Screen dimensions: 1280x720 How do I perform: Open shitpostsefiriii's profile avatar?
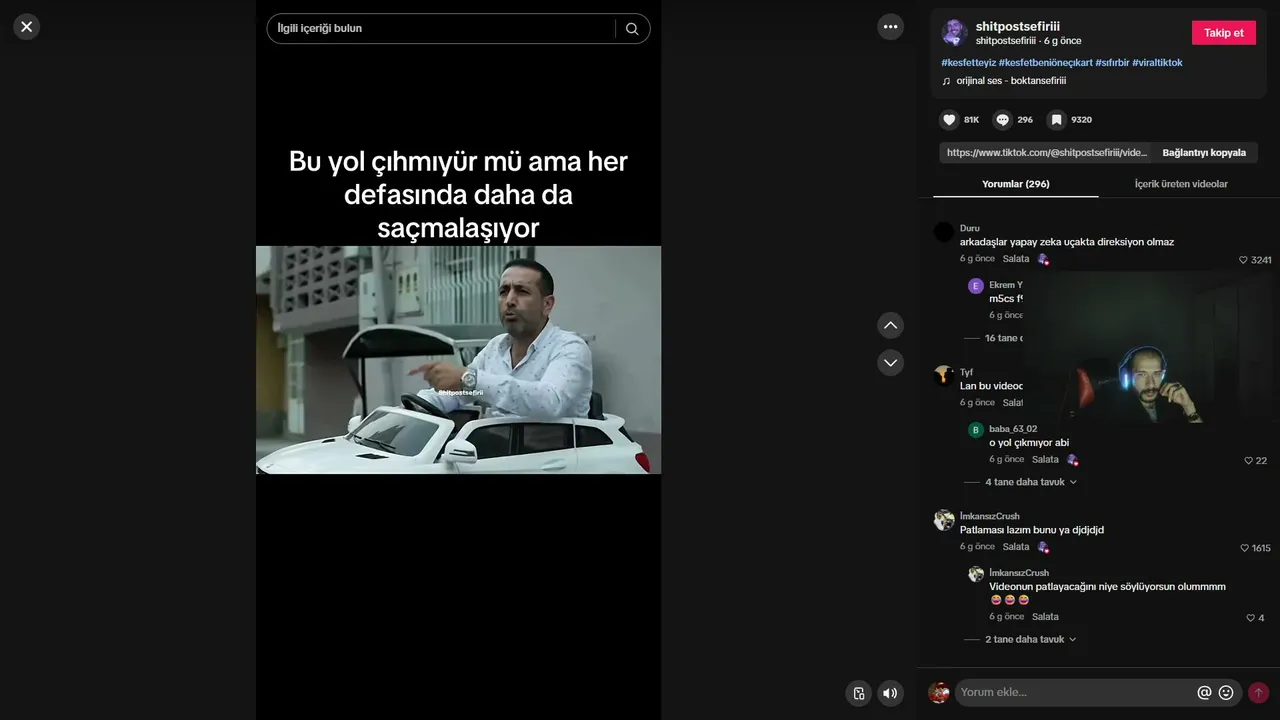(954, 33)
